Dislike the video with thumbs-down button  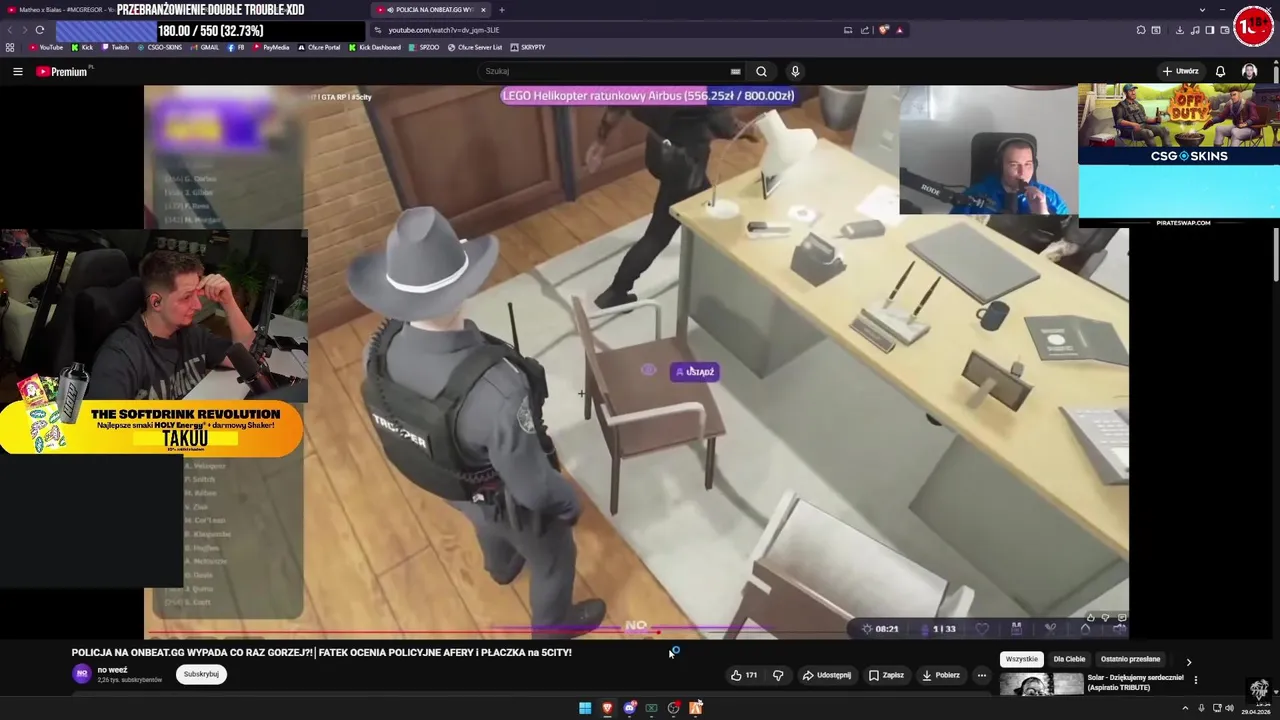pyautogui.click(x=778, y=675)
